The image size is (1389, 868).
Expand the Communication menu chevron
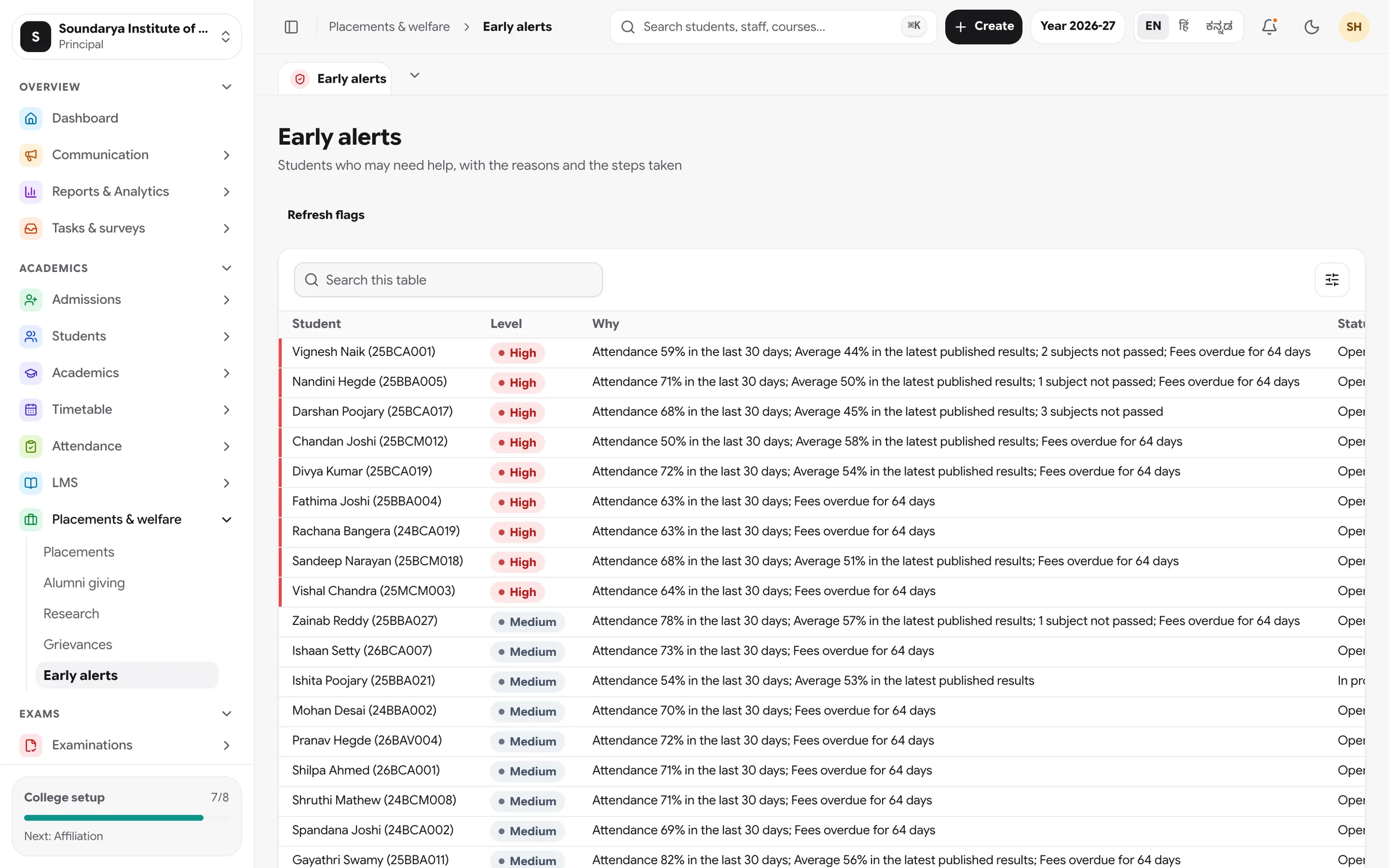pyautogui.click(x=226, y=155)
